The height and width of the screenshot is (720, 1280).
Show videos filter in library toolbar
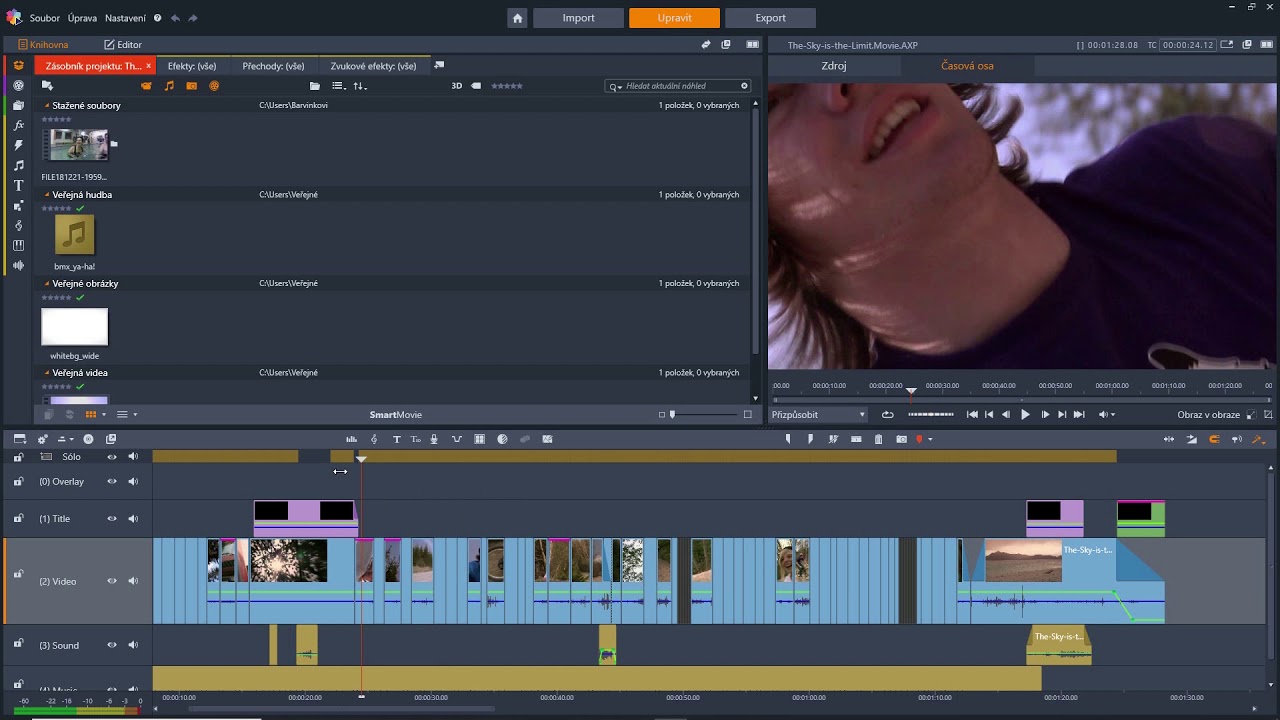(147, 86)
